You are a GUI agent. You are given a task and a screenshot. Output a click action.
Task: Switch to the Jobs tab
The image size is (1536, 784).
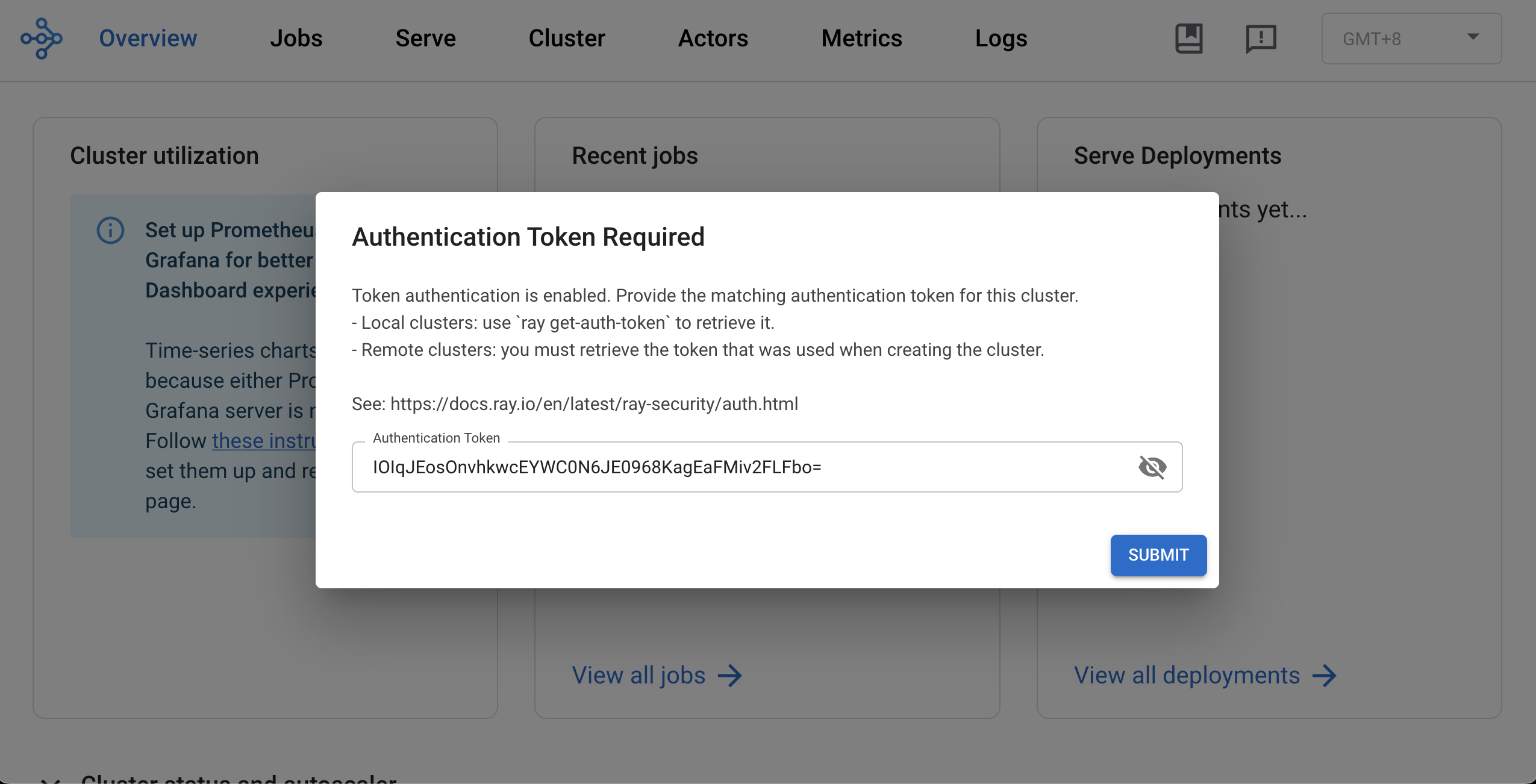coord(296,39)
